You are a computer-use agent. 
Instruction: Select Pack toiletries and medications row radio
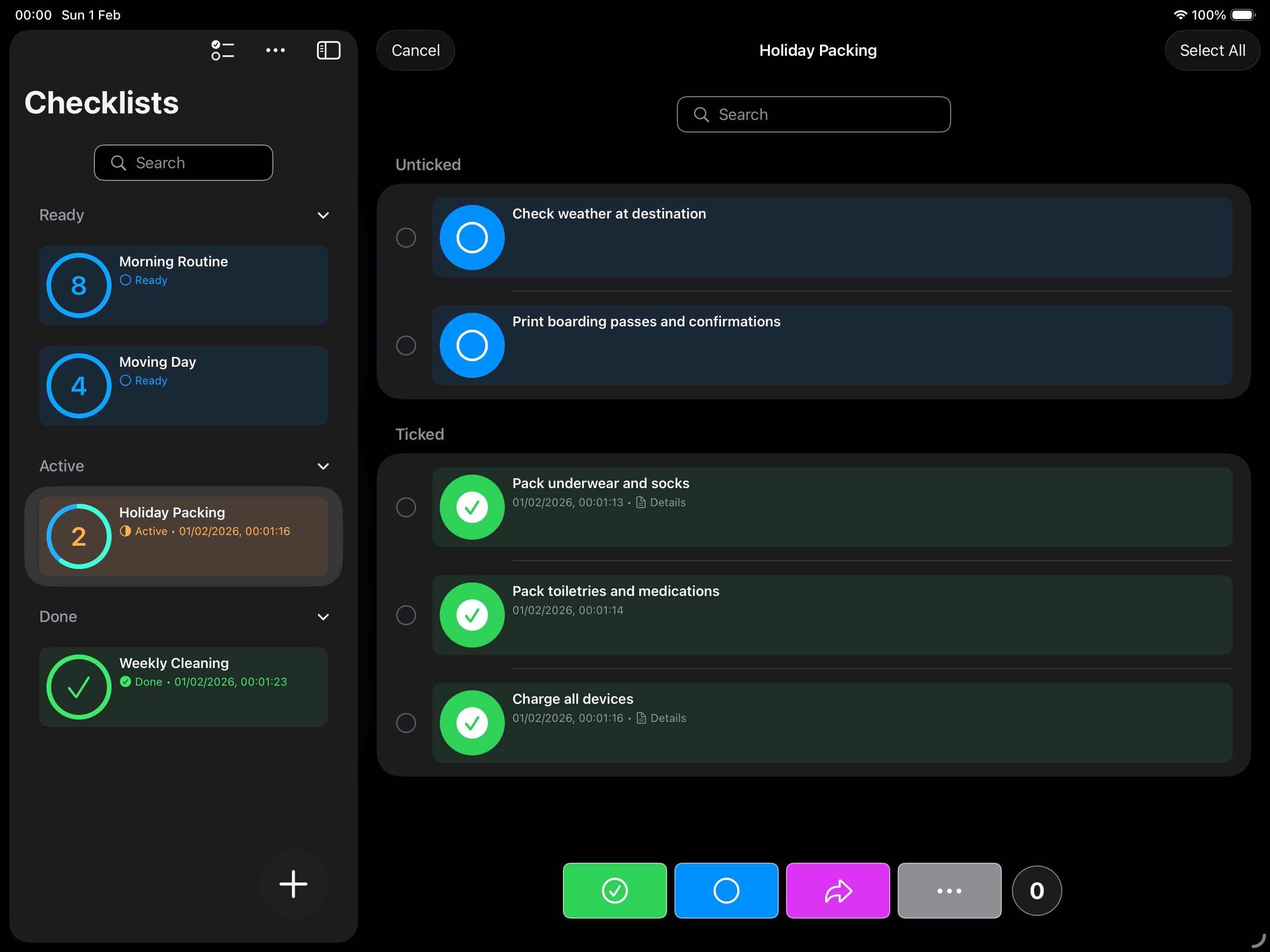[x=406, y=615]
